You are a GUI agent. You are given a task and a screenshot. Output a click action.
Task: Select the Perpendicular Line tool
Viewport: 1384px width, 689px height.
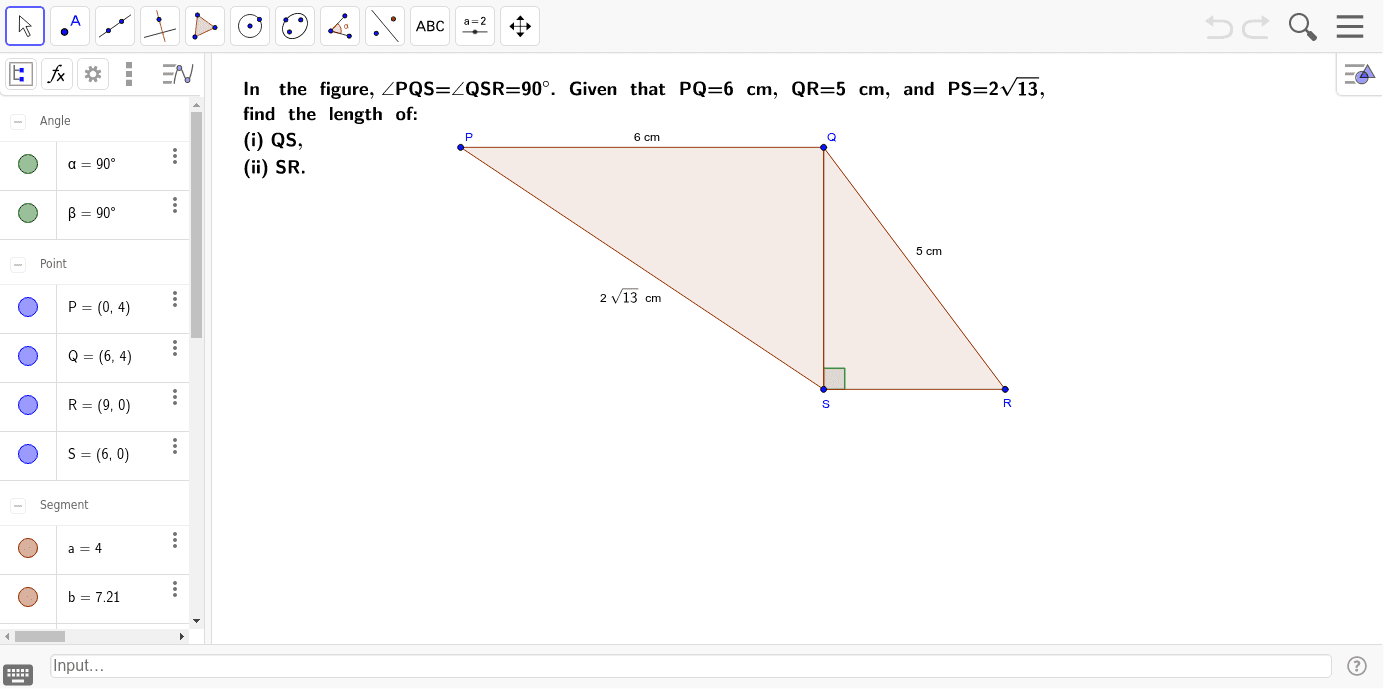(x=160, y=26)
